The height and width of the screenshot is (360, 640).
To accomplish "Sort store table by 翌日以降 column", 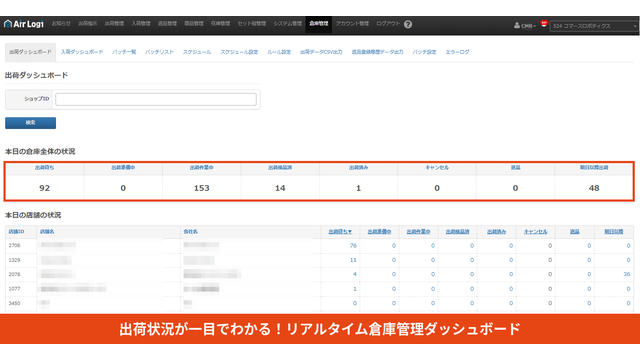I will point(614,232).
